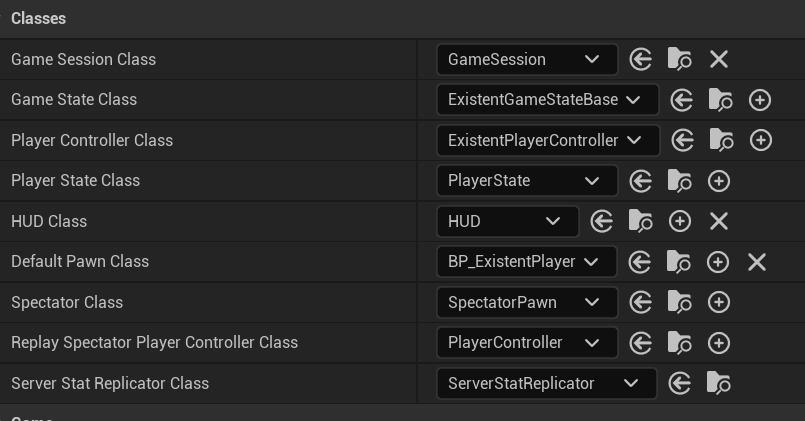Browse to ExistentPlayerController in Content Browser

point(721,141)
